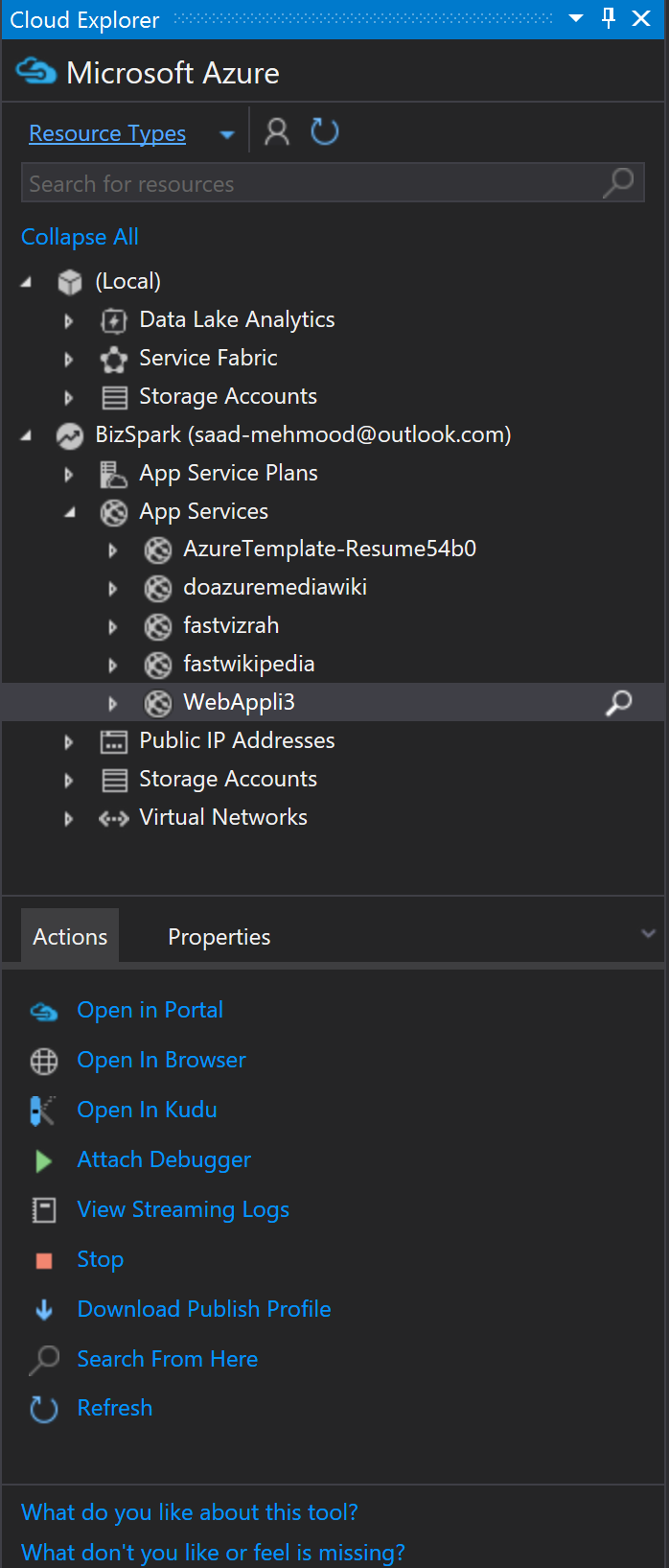Expand the fastvizrah node arrow
Viewport: 669px width, 1568px height.
point(112,626)
